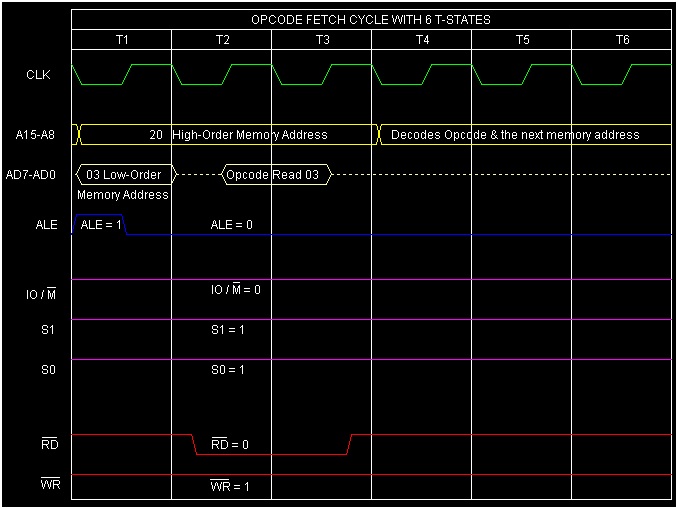Click the A15-A8 signal label

(35, 135)
